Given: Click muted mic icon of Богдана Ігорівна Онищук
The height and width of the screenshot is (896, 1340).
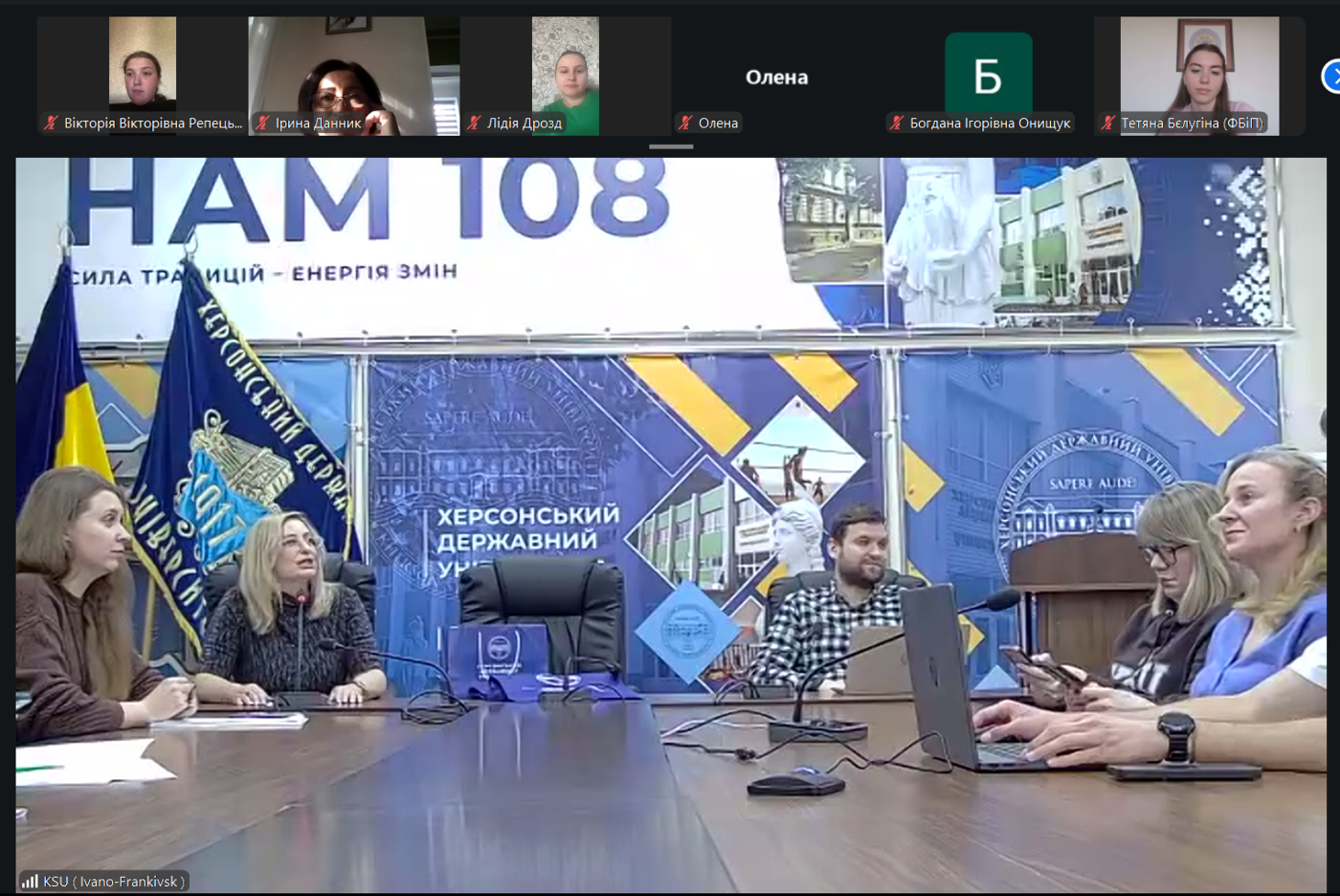Looking at the screenshot, I should (x=897, y=123).
